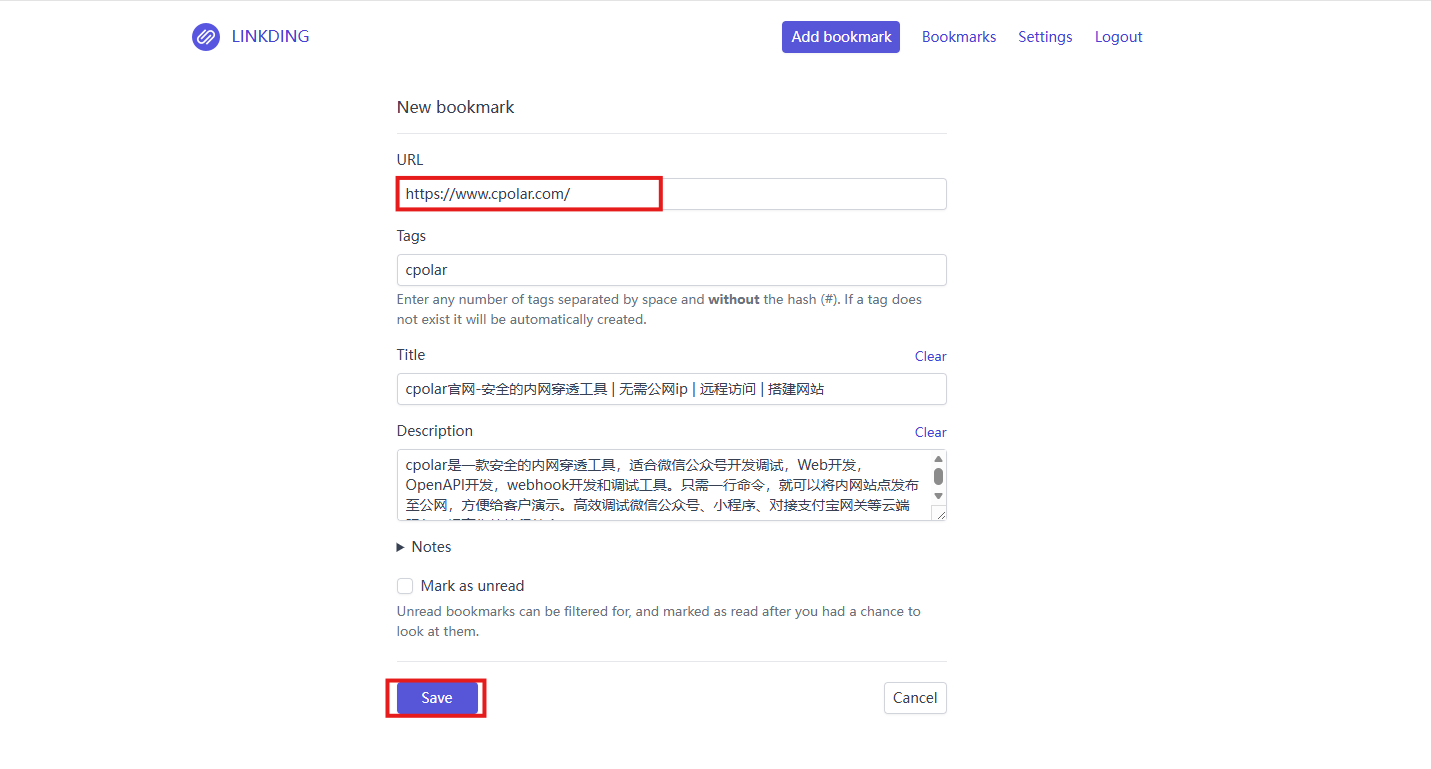The height and width of the screenshot is (769, 1431).
Task: Save the new bookmark
Action: click(437, 698)
